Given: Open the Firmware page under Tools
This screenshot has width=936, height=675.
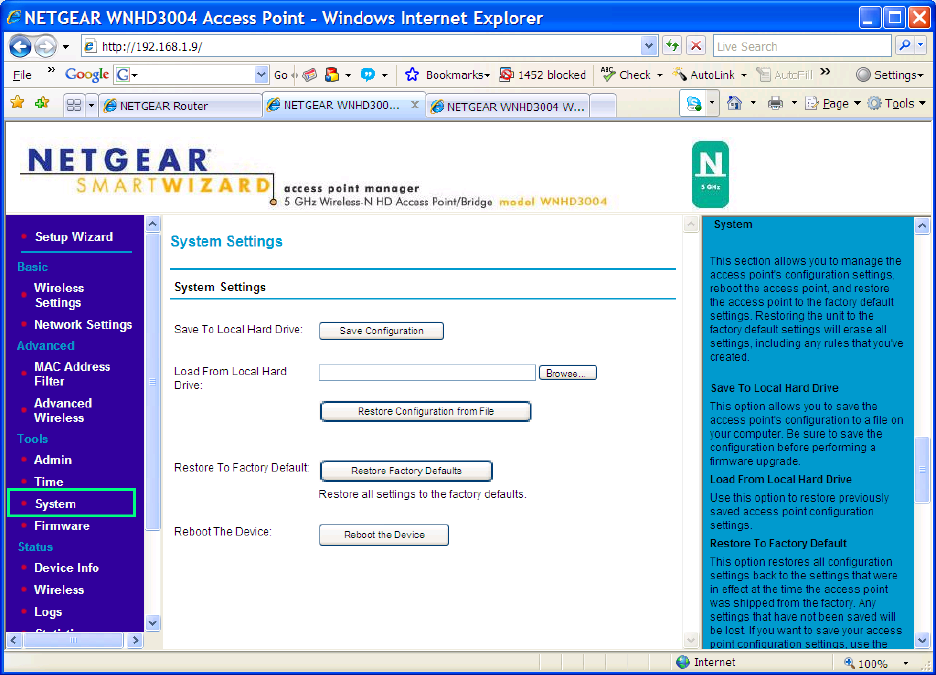Looking at the screenshot, I should click(x=61, y=526).
